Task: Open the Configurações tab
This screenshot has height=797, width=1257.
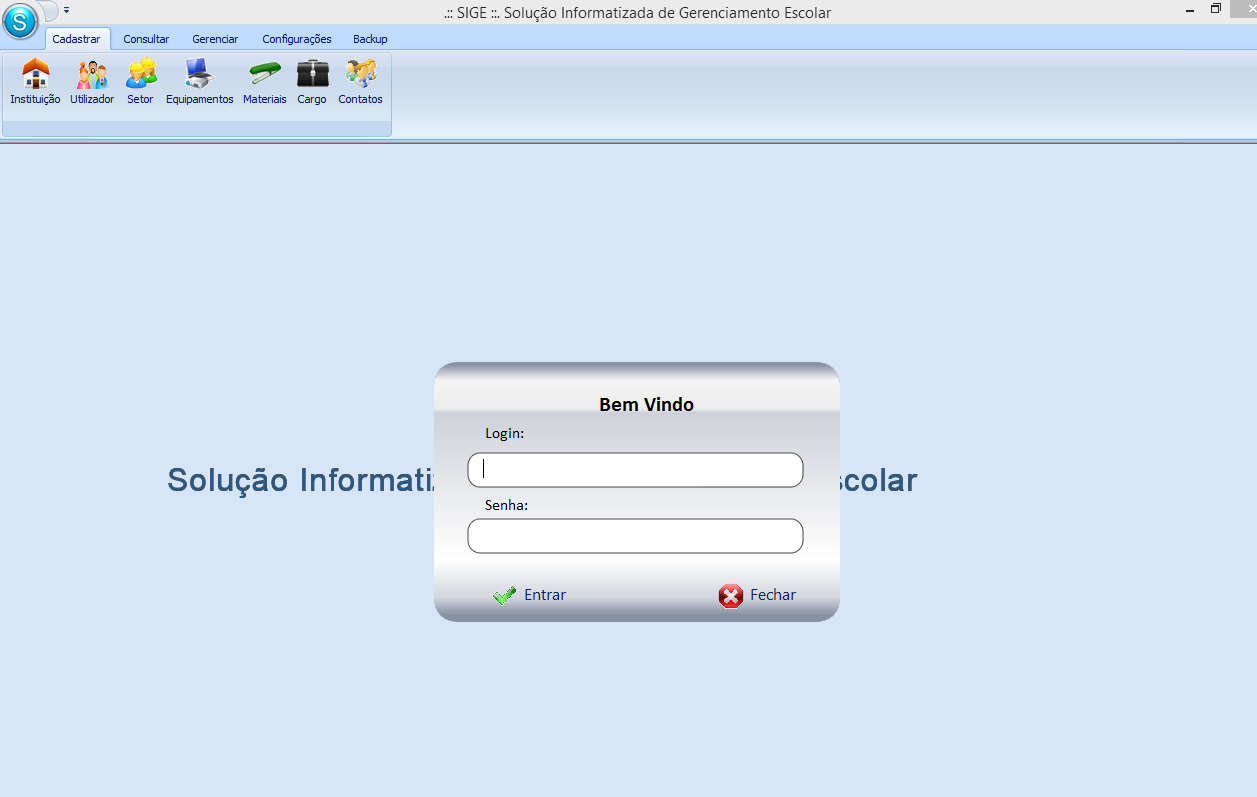Action: (x=296, y=38)
